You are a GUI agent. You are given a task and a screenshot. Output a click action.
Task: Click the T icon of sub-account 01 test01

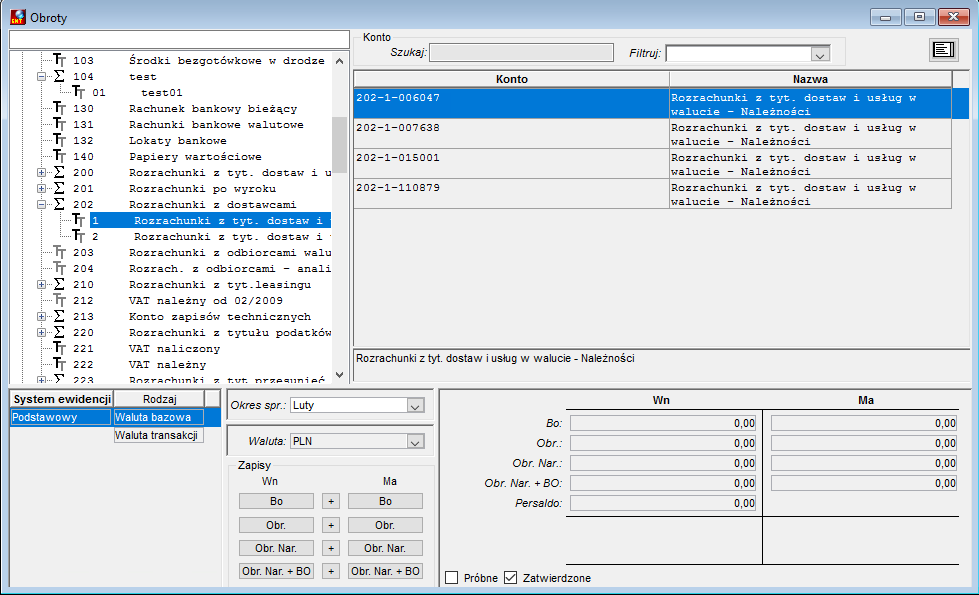click(79, 92)
